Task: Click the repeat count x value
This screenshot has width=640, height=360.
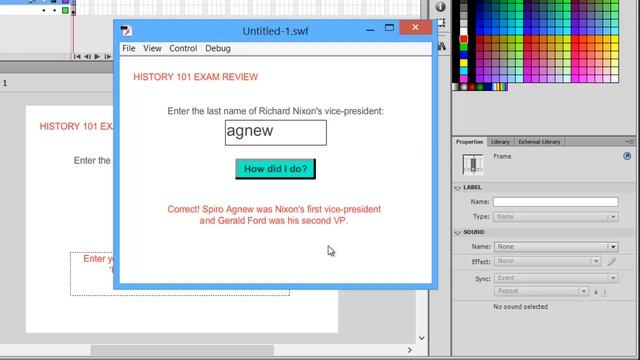Action: (x=605, y=292)
